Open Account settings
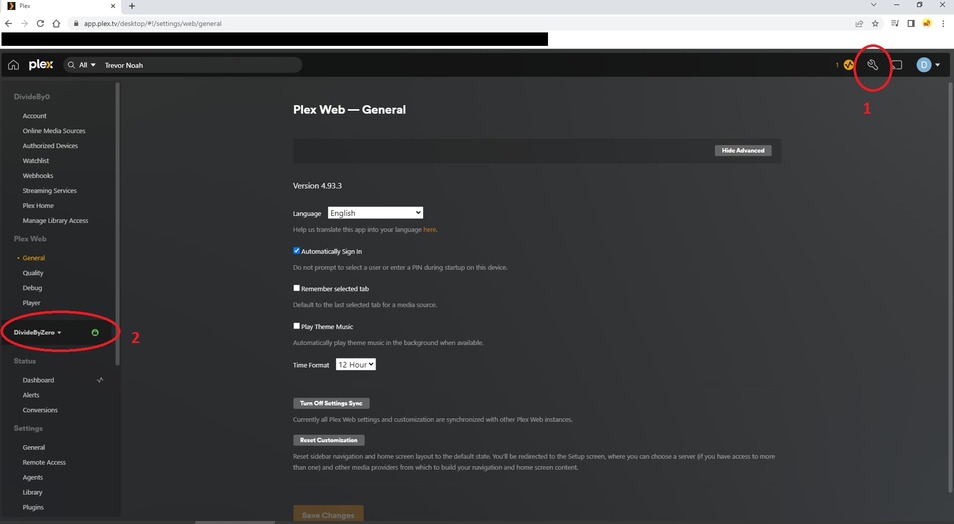The height and width of the screenshot is (524, 954). point(35,116)
